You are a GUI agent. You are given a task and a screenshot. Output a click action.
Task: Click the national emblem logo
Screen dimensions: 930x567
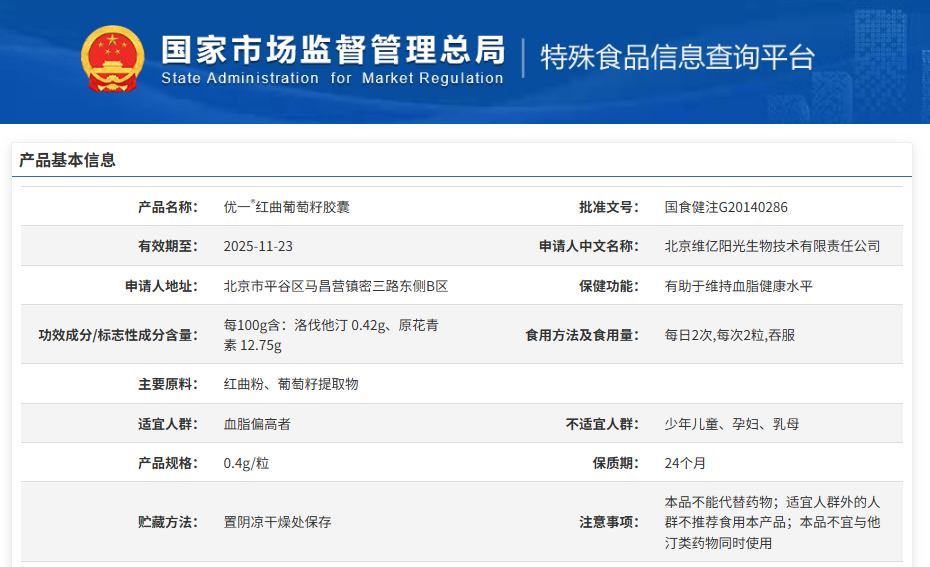click(x=113, y=59)
